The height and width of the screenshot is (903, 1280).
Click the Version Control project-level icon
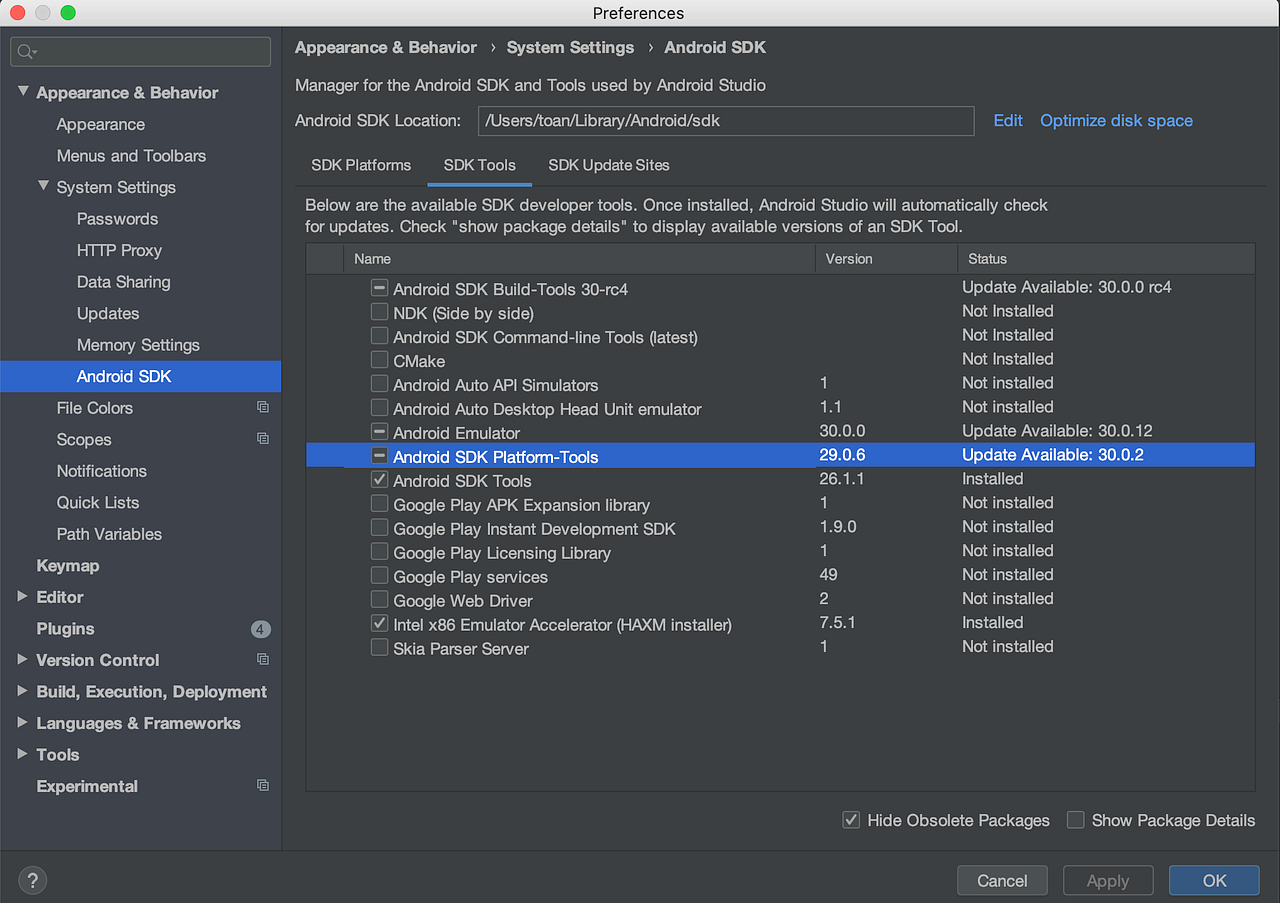263,660
